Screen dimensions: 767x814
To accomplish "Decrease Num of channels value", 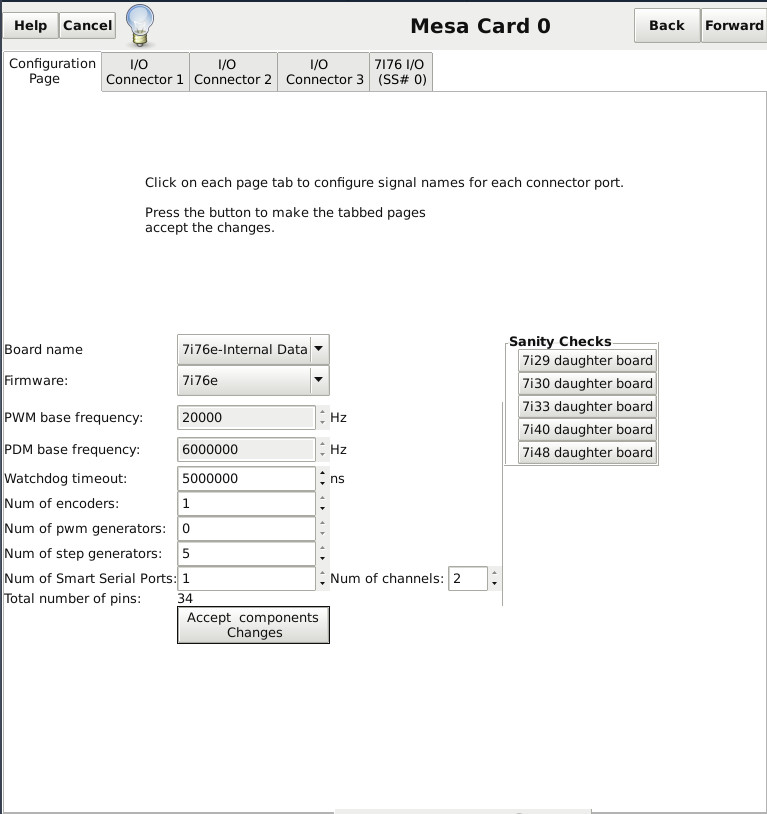I will pos(494,584).
